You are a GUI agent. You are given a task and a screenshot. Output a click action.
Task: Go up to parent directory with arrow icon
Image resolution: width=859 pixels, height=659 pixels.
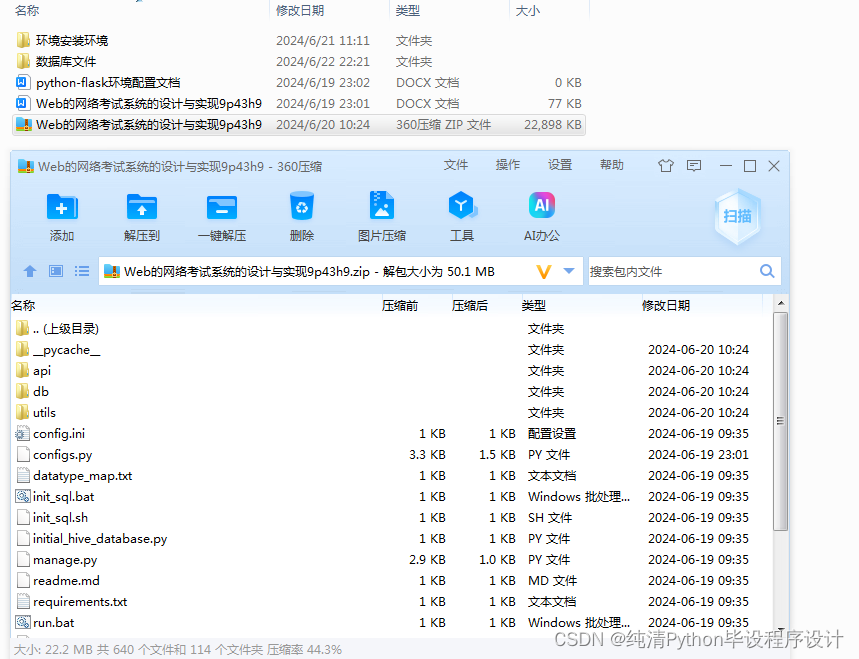(30, 271)
